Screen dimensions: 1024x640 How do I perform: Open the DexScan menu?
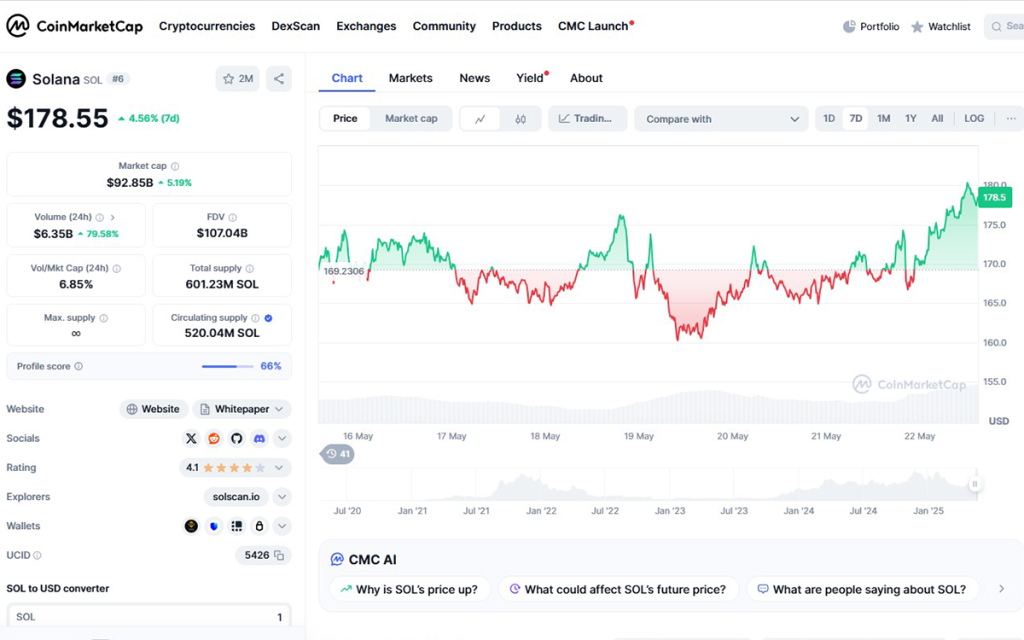[x=296, y=26]
